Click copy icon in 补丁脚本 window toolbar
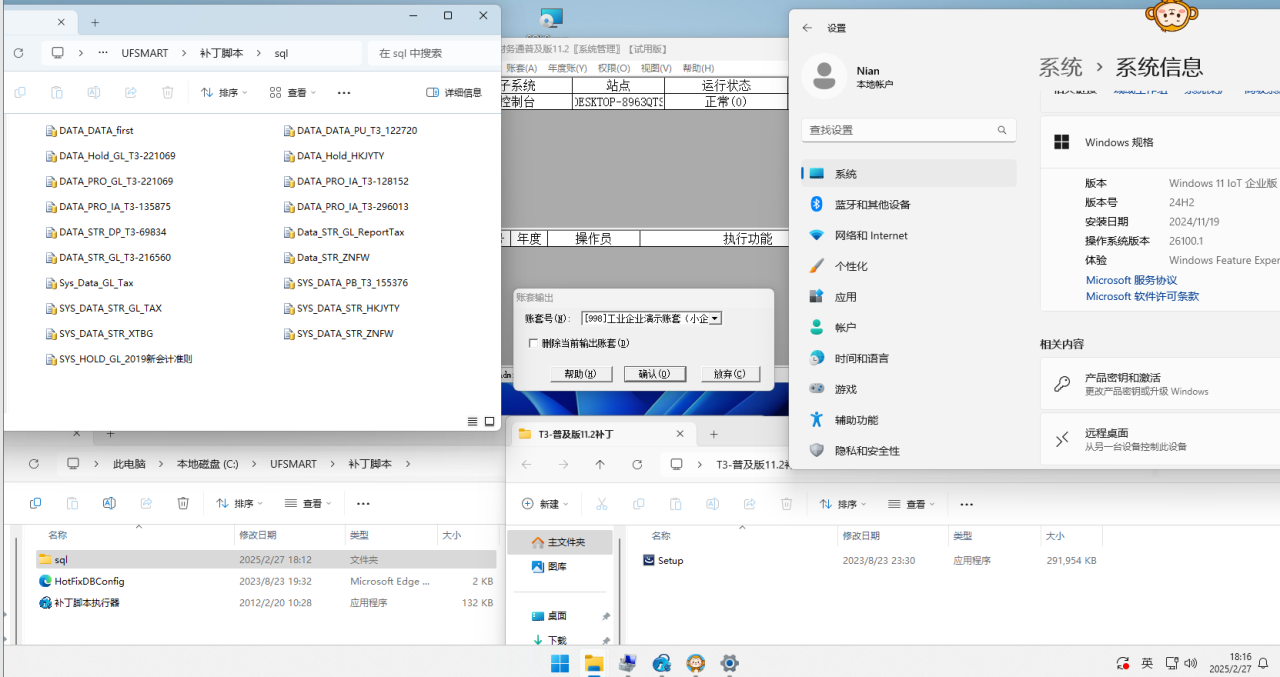The width and height of the screenshot is (1280, 677). [x=35, y=504]
